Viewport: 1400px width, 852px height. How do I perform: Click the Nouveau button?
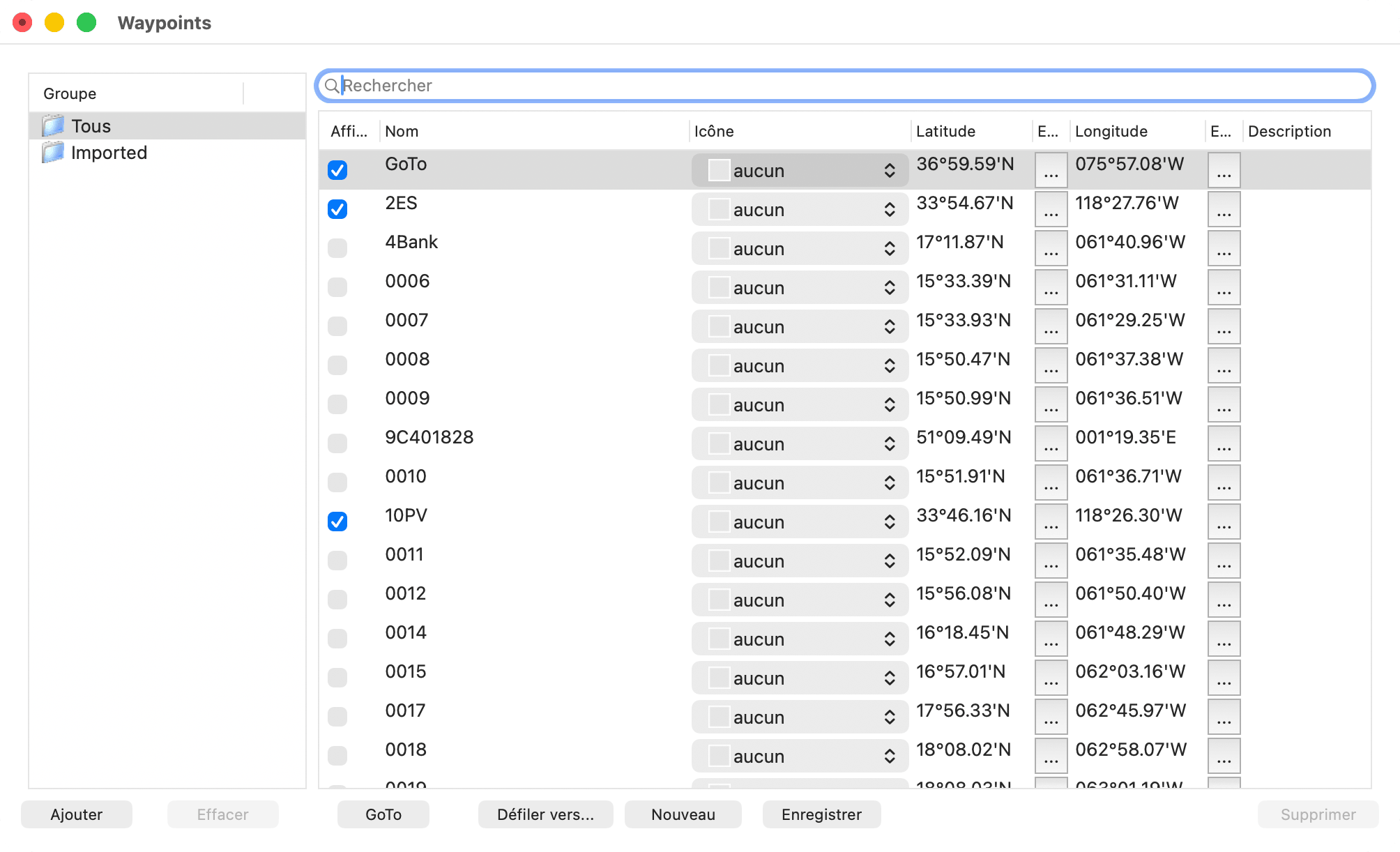click(x=683, y=814)
